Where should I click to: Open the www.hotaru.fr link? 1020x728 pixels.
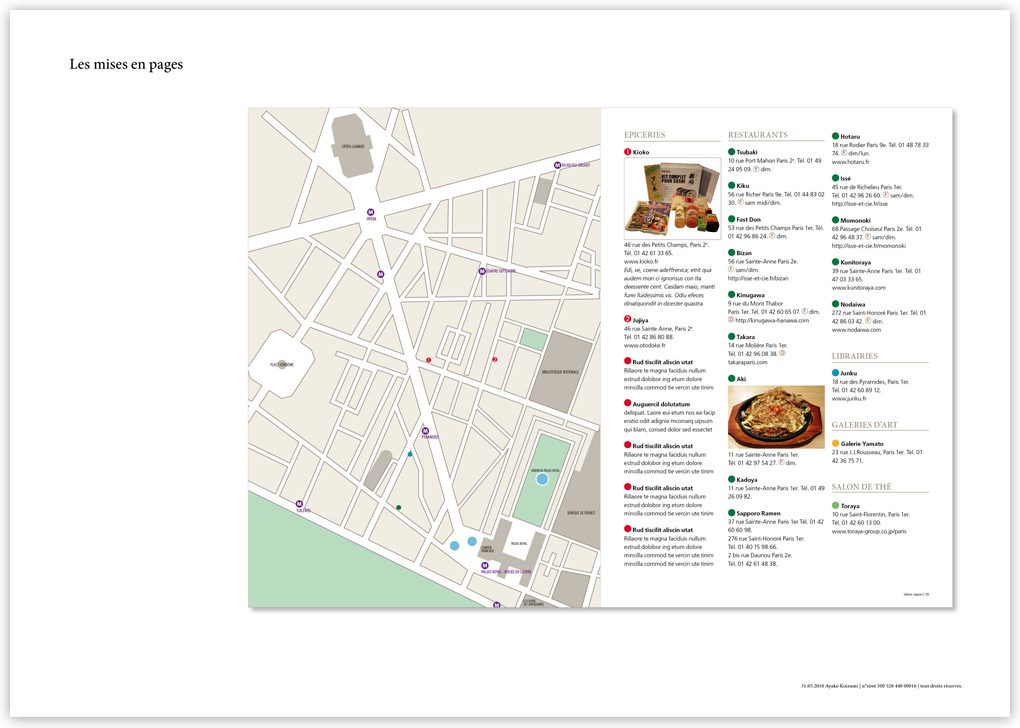click(x=850, y=162)
